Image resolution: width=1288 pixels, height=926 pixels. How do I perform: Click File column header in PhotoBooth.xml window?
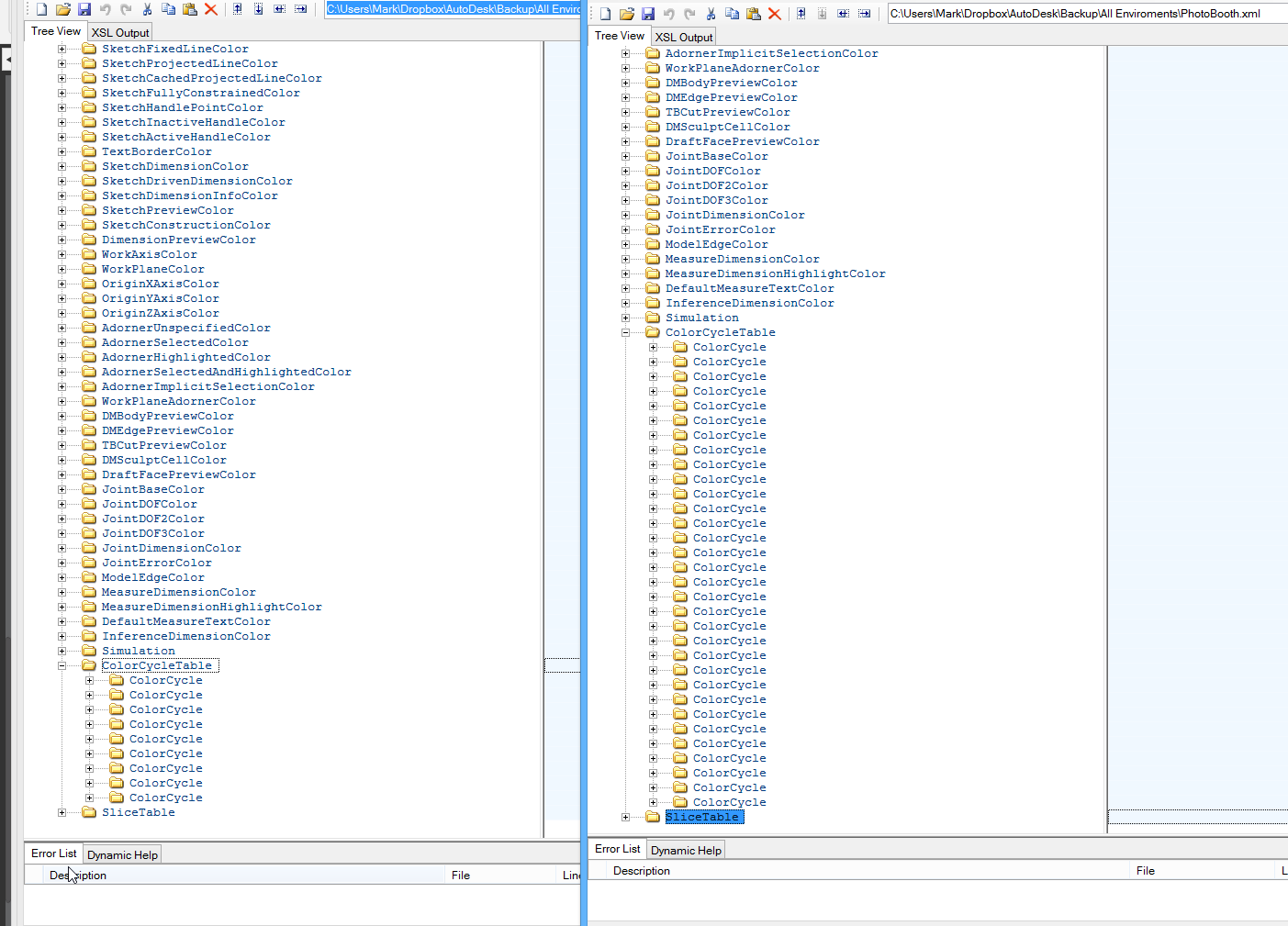pyautogui.click(x=1204, y=871)
